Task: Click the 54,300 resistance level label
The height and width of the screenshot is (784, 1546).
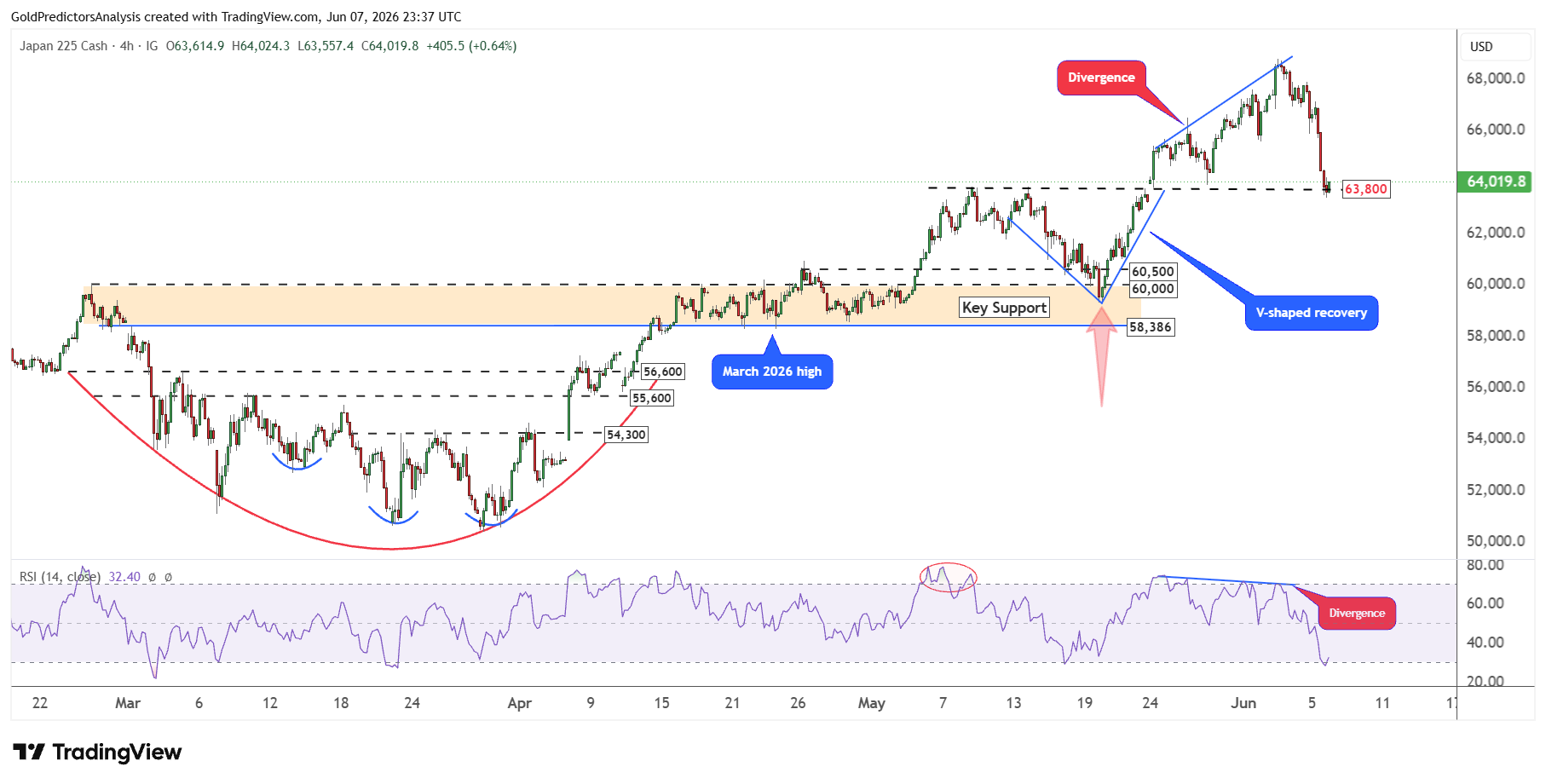Action: click(x=626, y=435)
